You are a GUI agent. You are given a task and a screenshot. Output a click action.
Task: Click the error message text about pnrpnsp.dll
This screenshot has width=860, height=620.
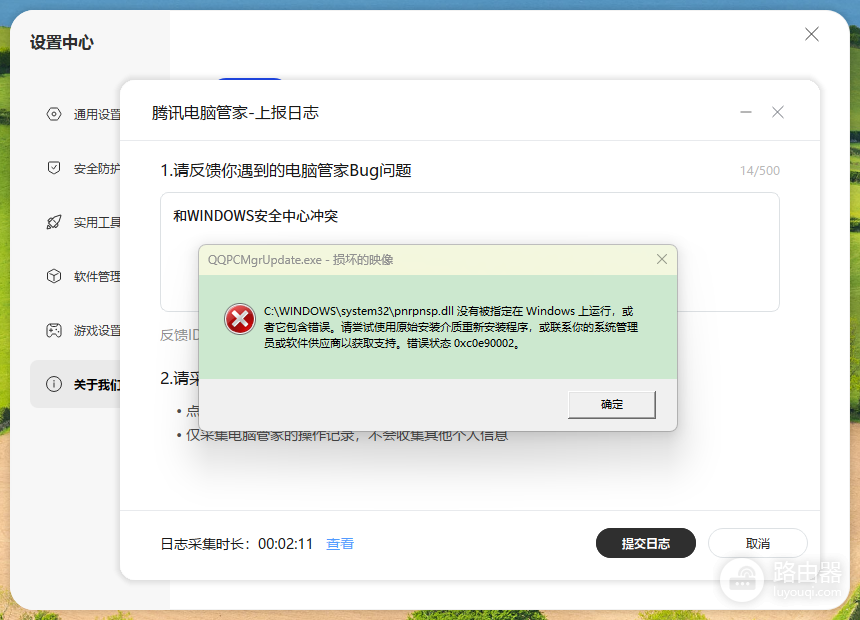pyautogui.click(x=450, y=327)
